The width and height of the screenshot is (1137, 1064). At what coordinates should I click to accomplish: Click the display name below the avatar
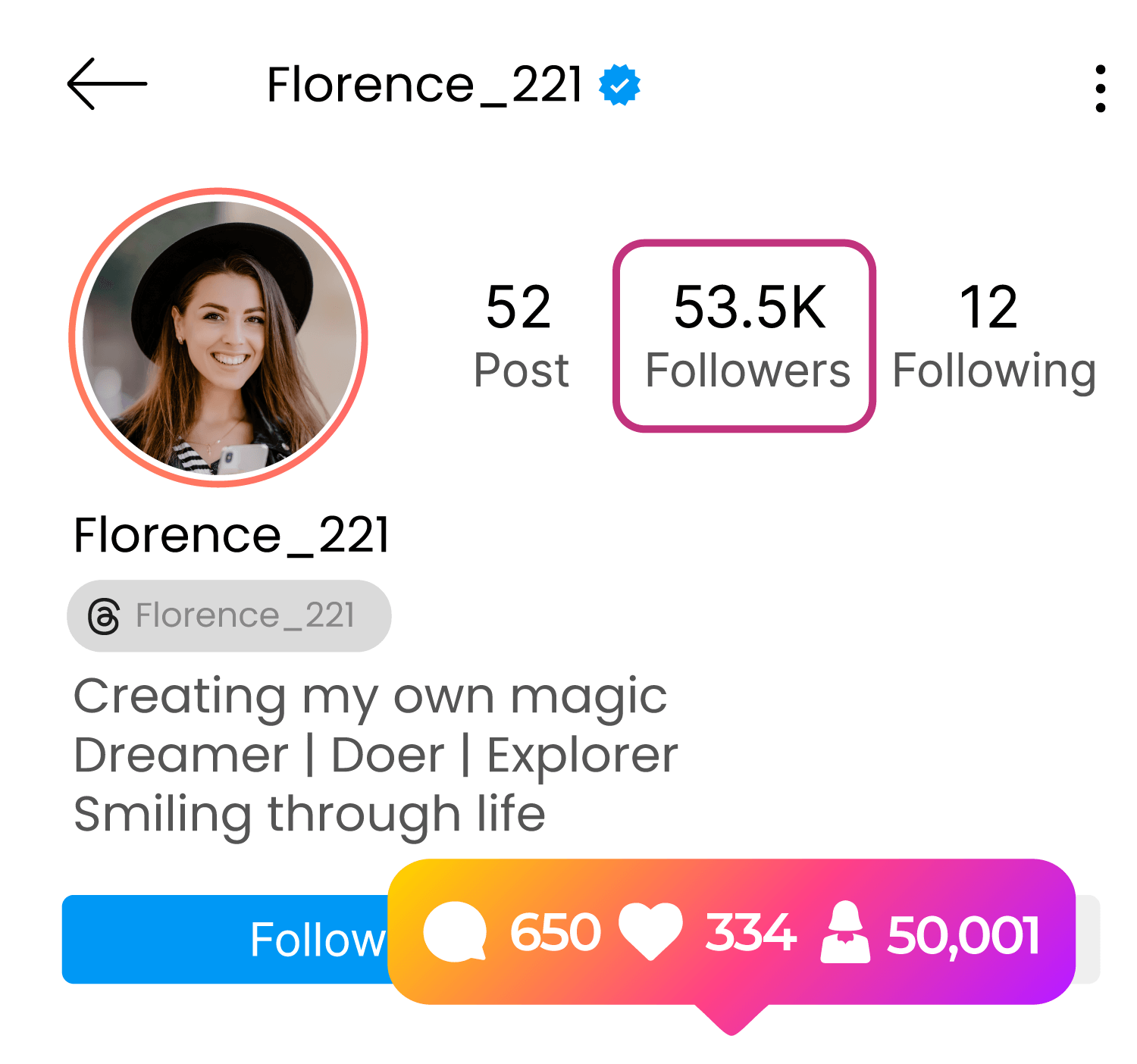coord(231,535)
